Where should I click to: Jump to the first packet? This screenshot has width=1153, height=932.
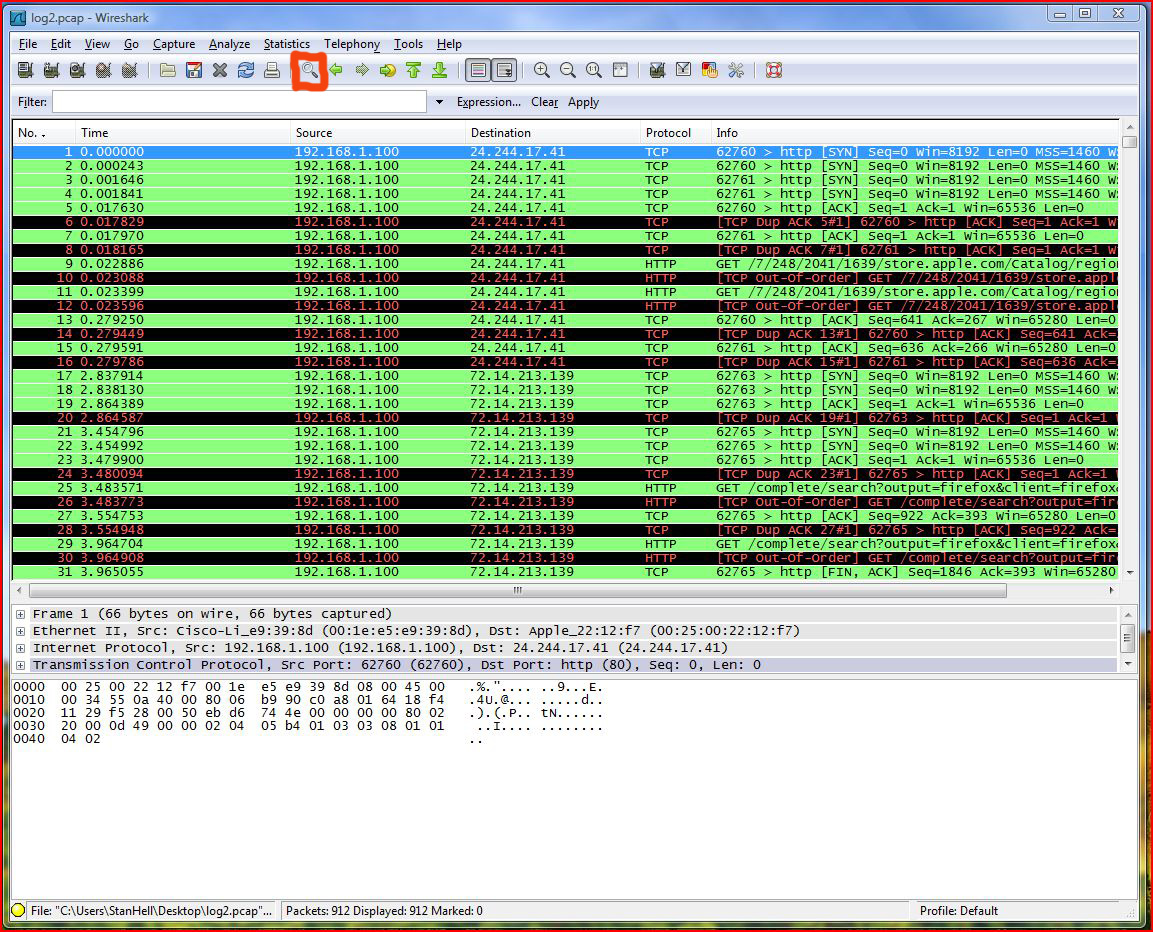coord(413,71)
